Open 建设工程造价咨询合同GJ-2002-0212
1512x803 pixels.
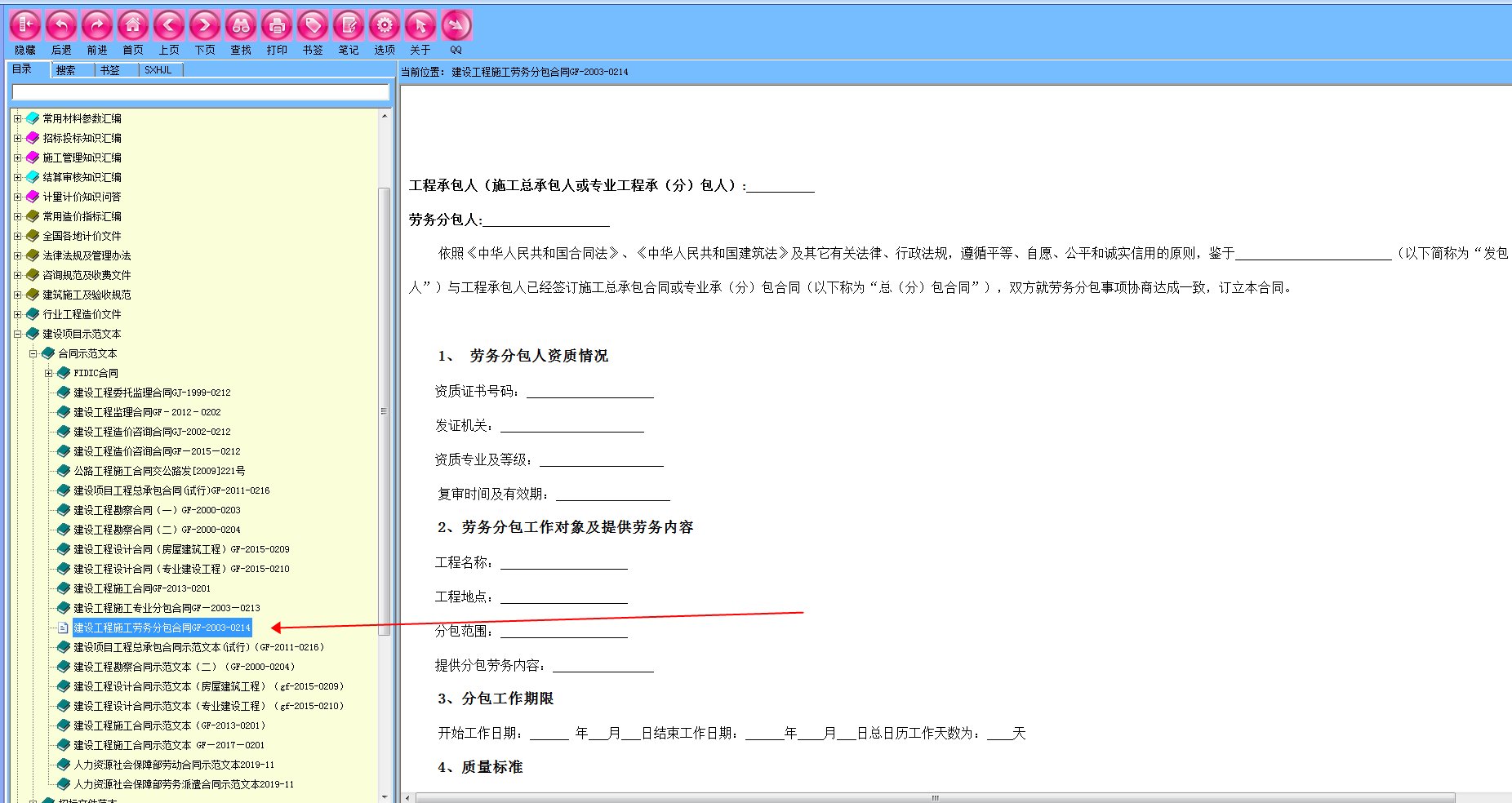pyautogui.click(x=152, y=432)
